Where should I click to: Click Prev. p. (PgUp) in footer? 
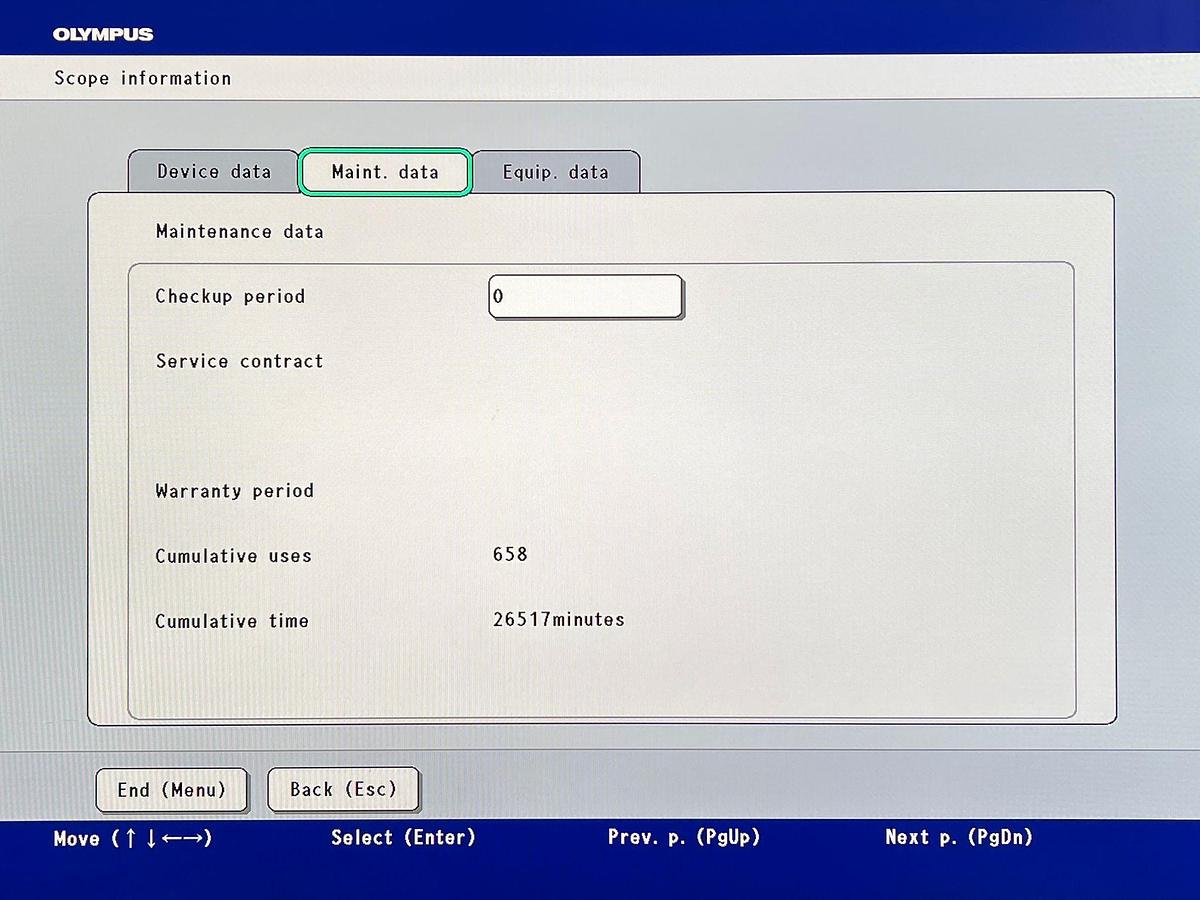click(x=681, y=837)
